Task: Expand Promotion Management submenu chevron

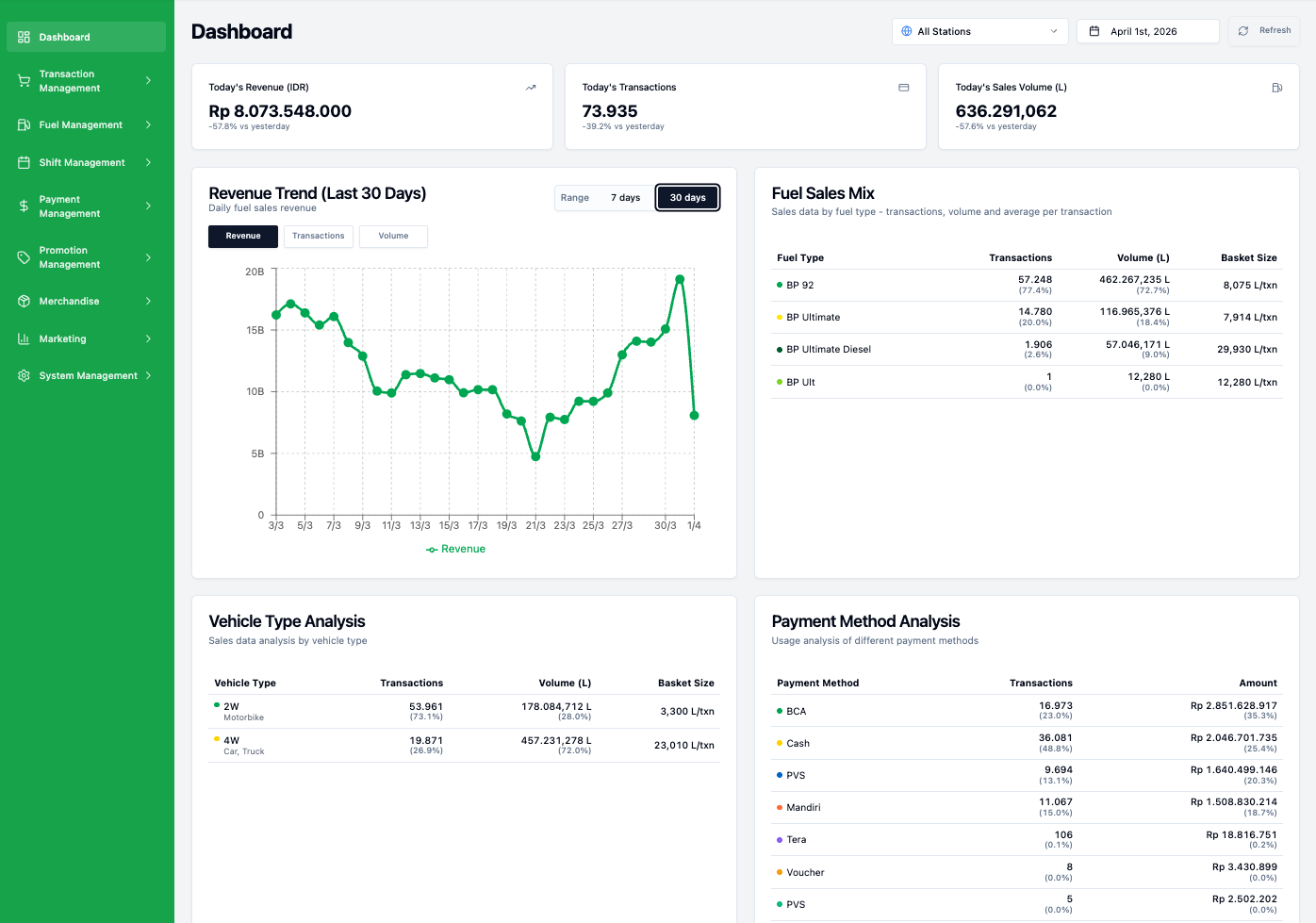Action: coord(148,257)
